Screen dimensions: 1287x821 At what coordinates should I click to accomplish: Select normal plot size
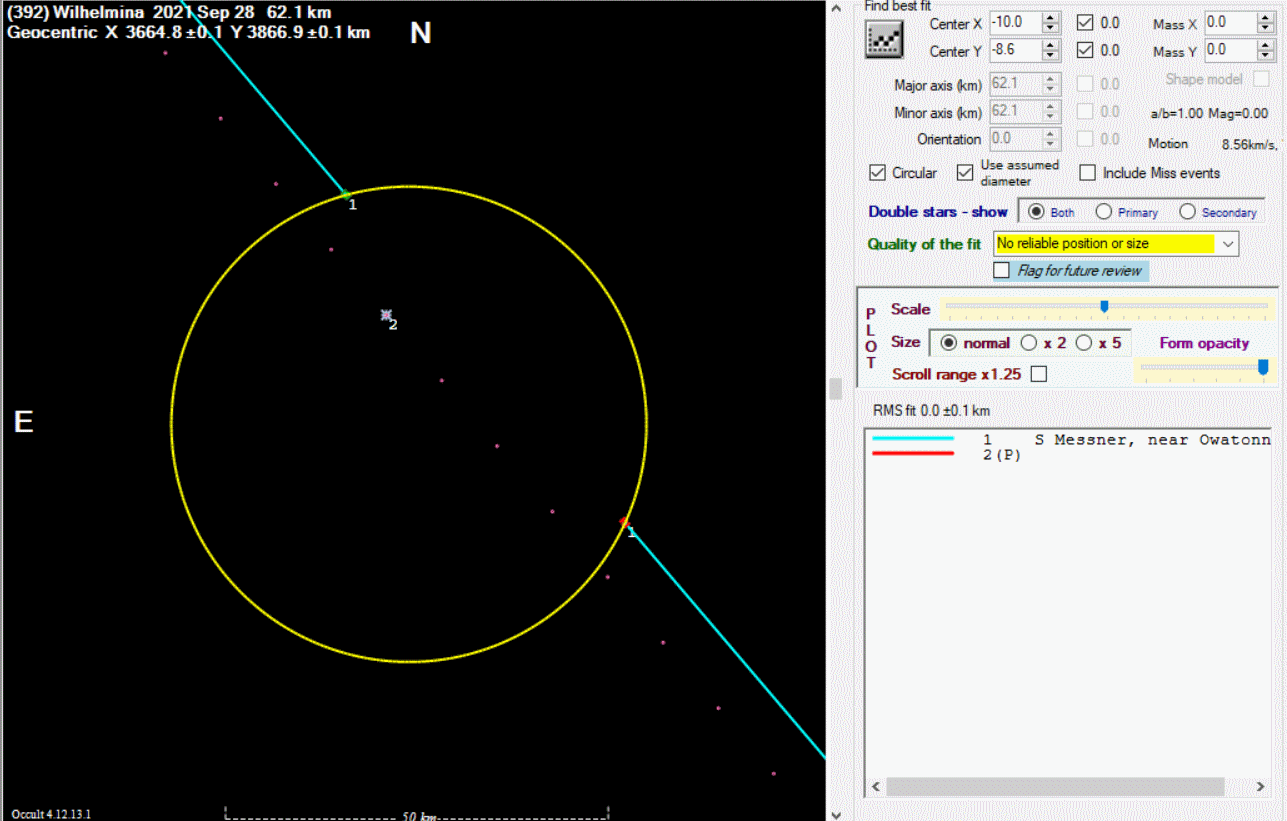tap(949, 343)
